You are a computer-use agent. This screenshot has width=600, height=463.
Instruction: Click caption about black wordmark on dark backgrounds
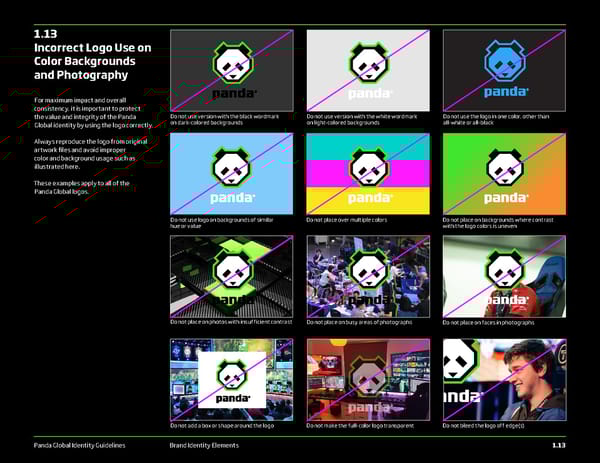coord(225,119)
